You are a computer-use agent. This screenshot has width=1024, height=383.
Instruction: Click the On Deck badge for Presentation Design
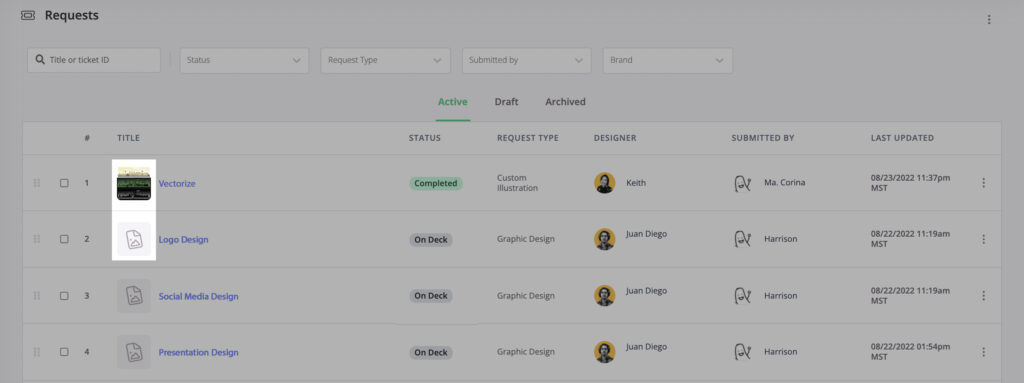point(431,352)
